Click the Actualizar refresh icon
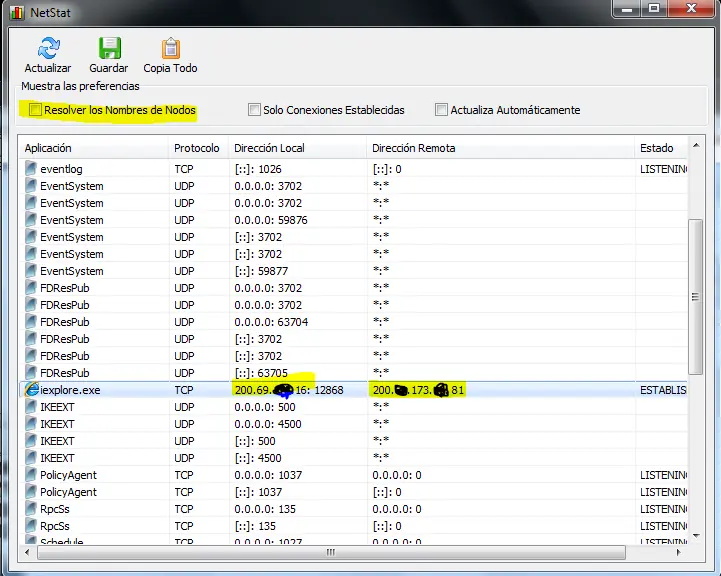Screen dimensions: 721x576 click(49, 48)
